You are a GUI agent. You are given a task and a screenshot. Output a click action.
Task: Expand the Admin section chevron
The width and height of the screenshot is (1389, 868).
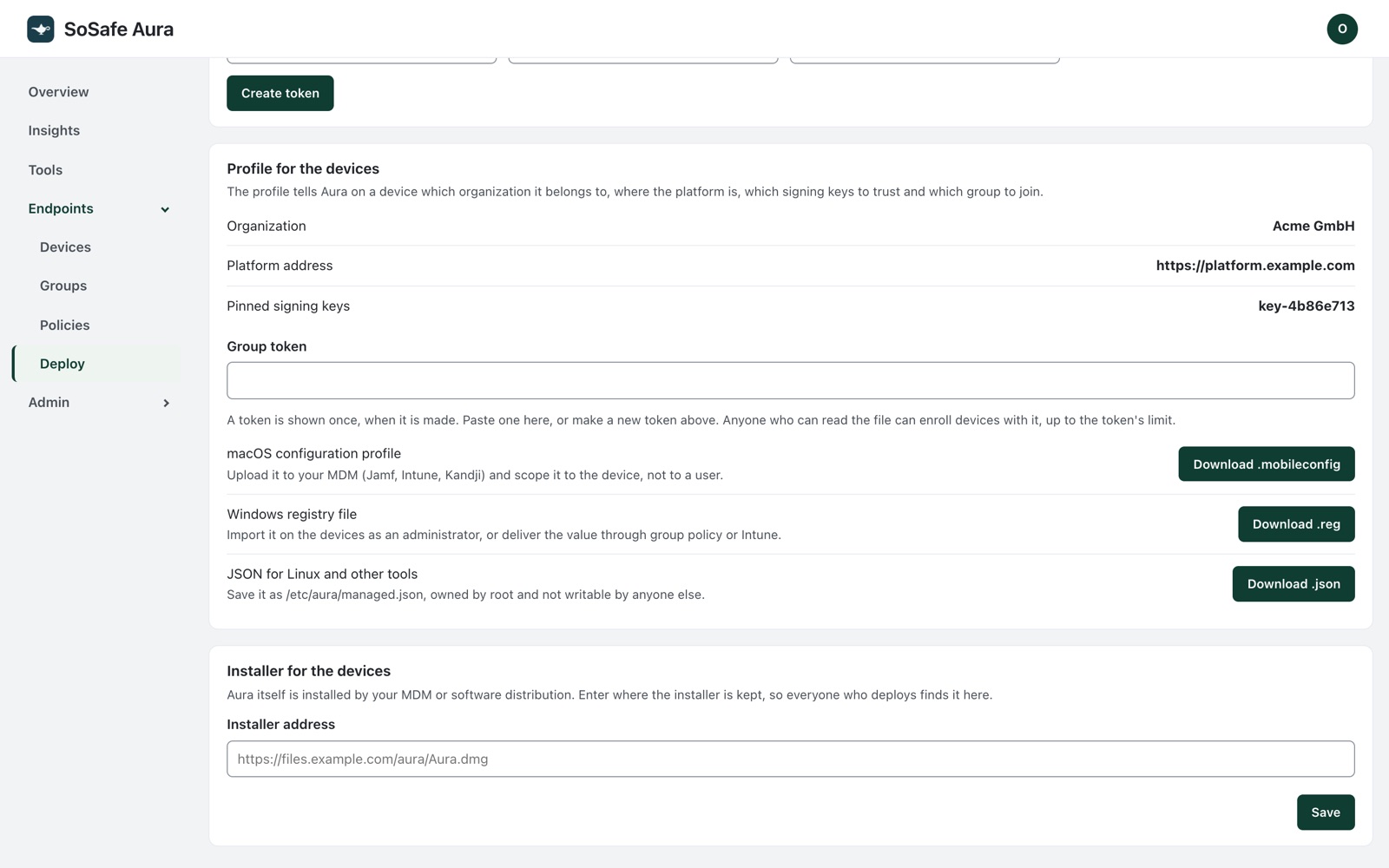(166, 403)
